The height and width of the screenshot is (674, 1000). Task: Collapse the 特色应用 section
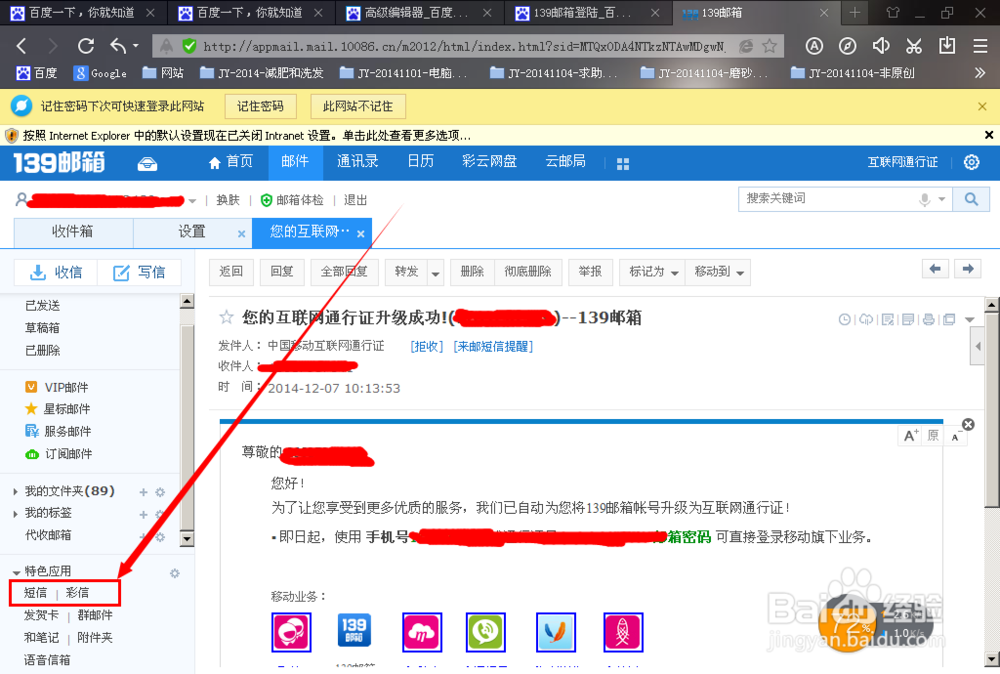pos(16,573)
